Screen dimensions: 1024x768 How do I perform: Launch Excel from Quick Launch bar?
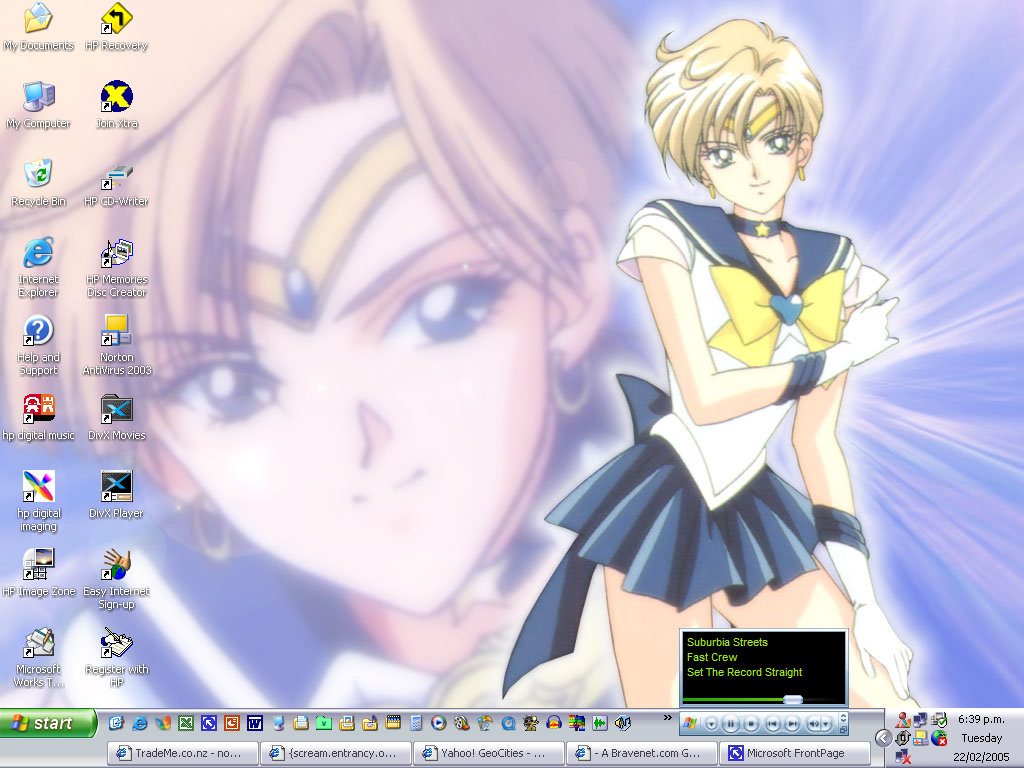point(186,723)
